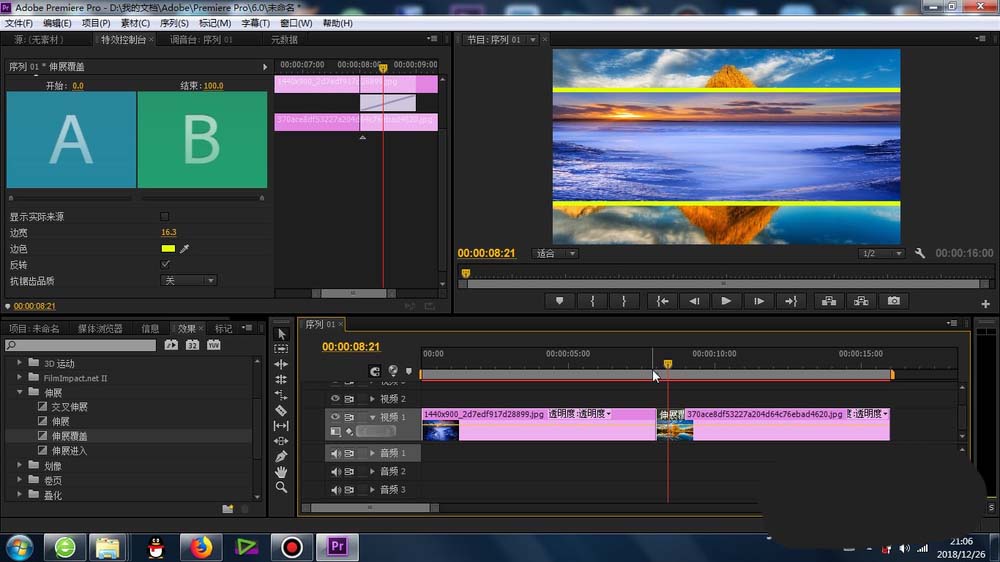
Task: Select the Razor tool
Action: tap(281, 410)
